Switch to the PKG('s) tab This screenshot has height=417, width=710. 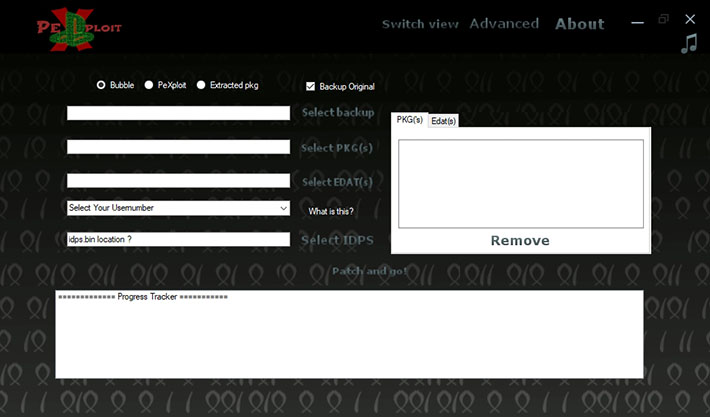coord(409,120)
